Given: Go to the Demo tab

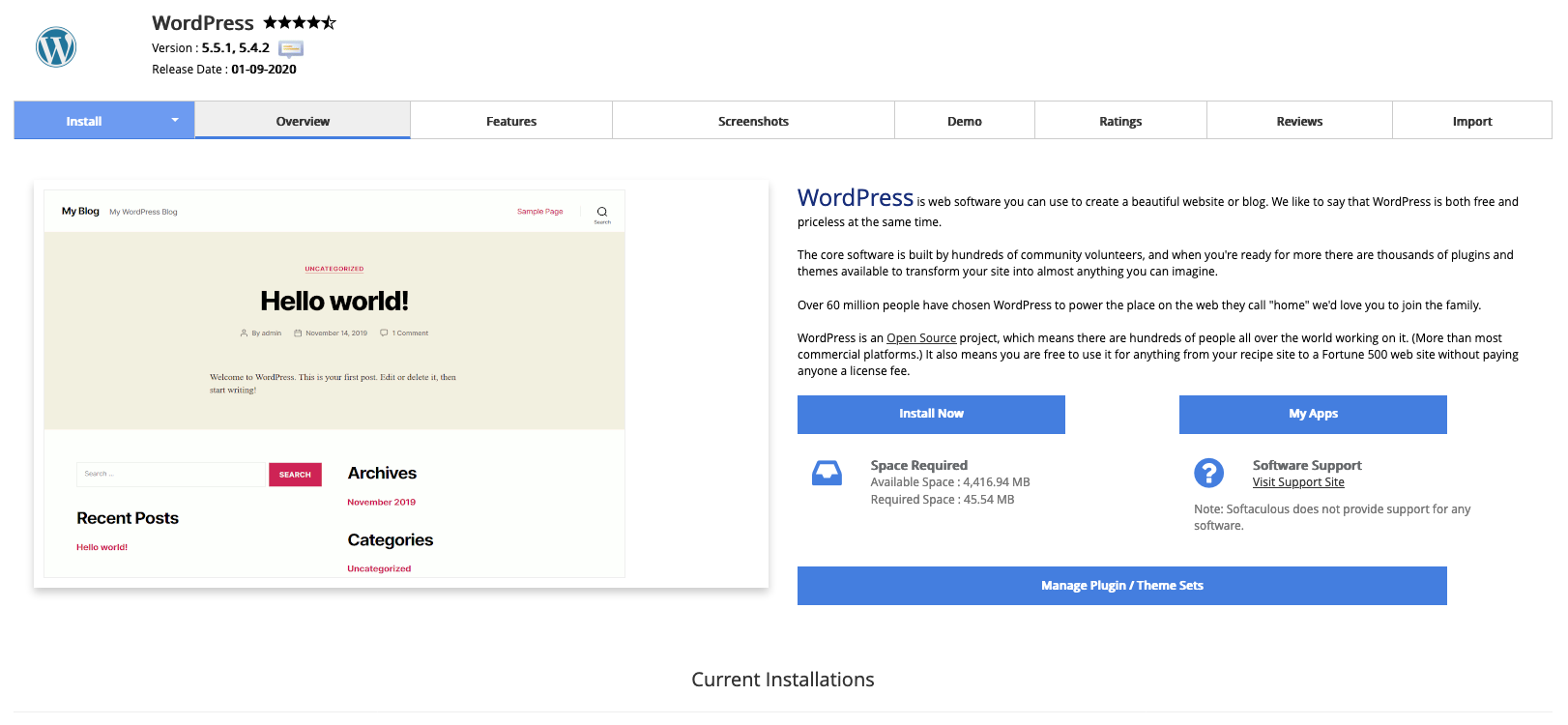Looking at the screenshot, I should (x=965, y=121).
